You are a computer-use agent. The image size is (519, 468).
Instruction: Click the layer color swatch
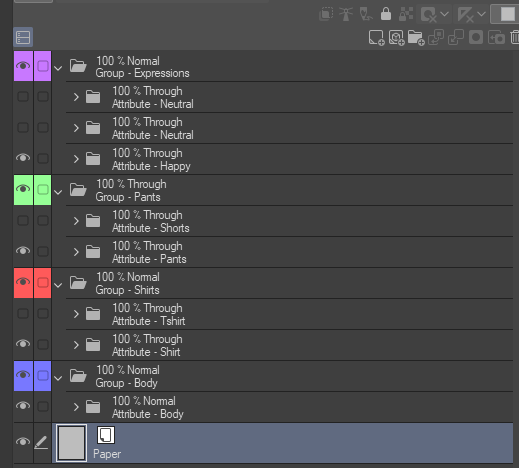tap(507, 14)
